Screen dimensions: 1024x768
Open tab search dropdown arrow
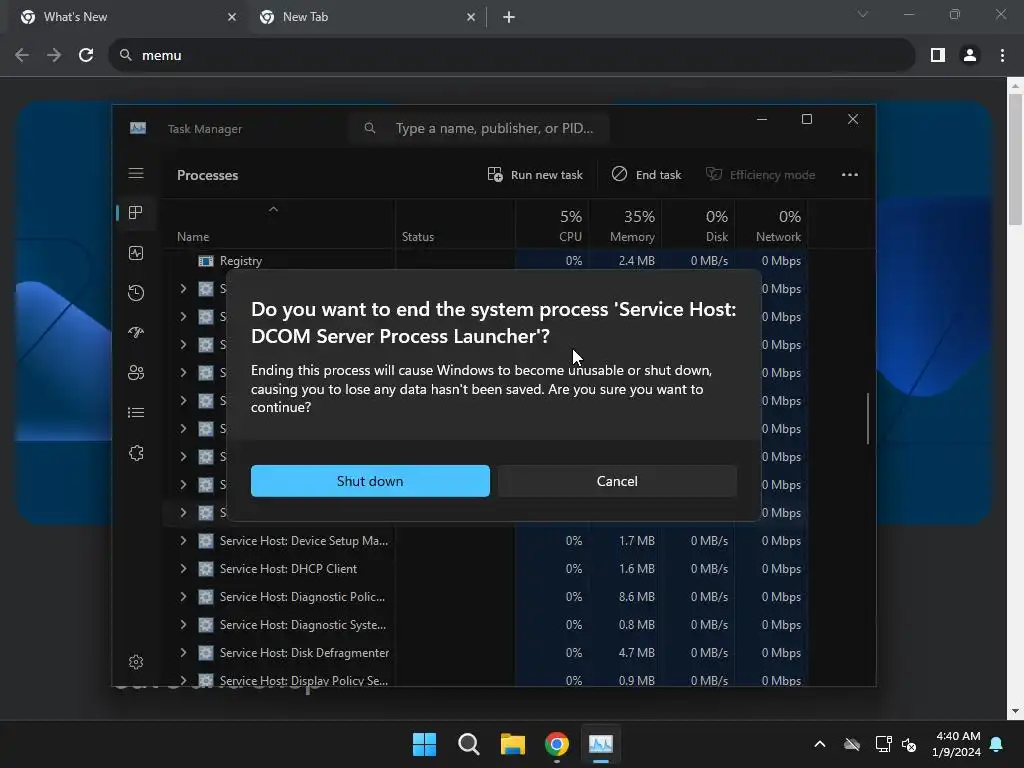pos(863,14)
